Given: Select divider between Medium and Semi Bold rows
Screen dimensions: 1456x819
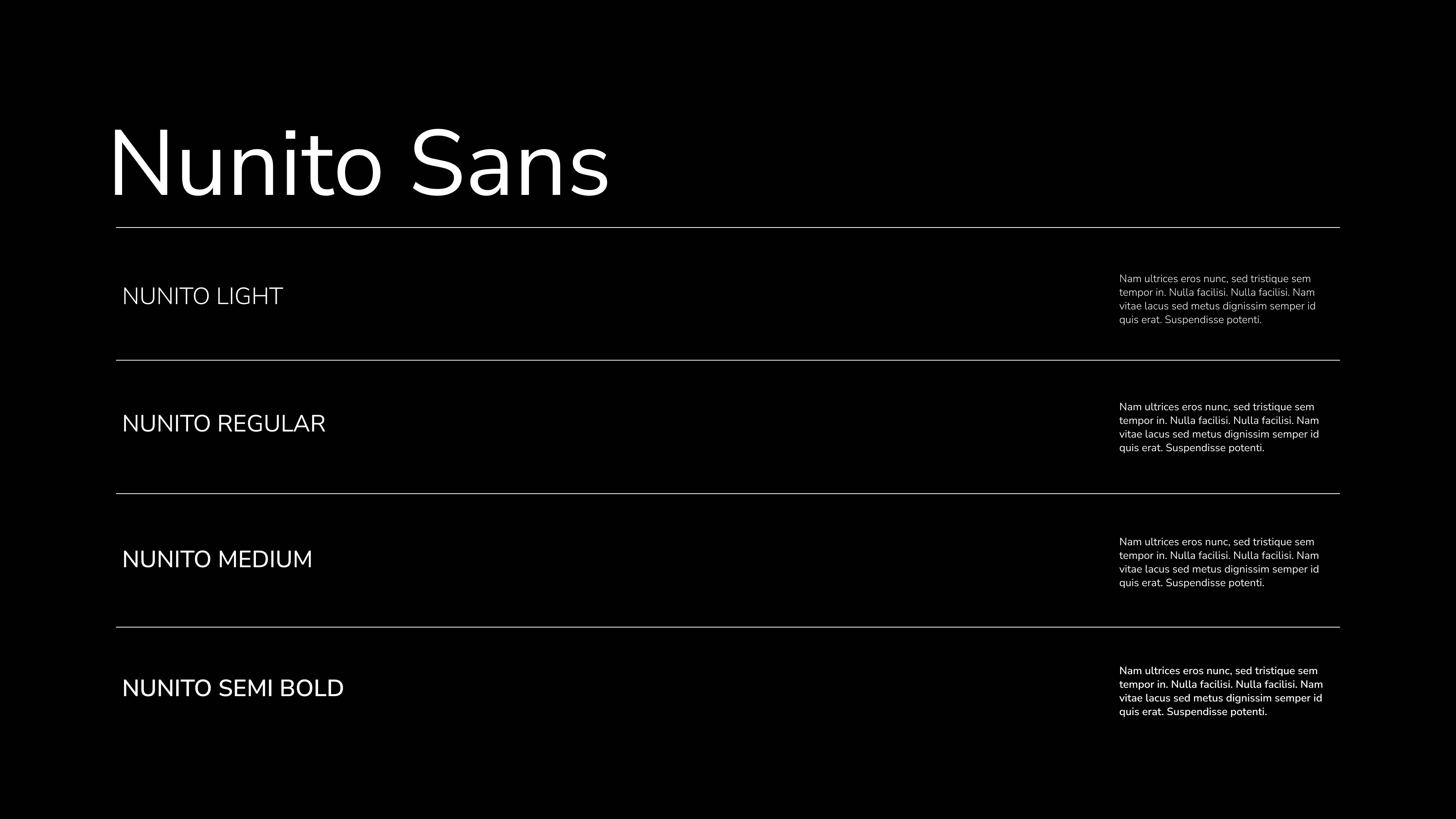Looking at the screenshot, I should pos(728,627).
